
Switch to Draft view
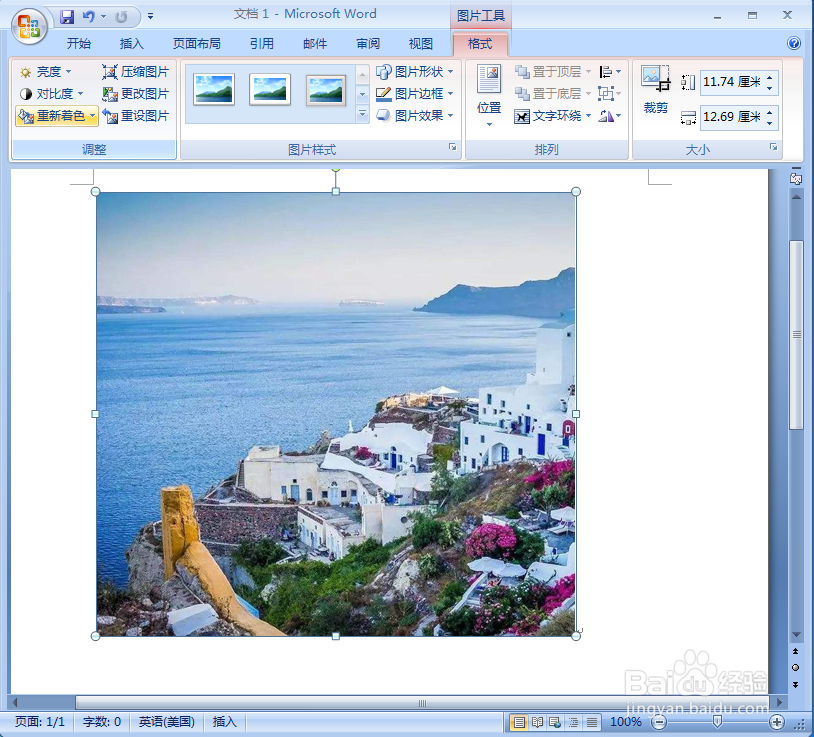point(591,722)
